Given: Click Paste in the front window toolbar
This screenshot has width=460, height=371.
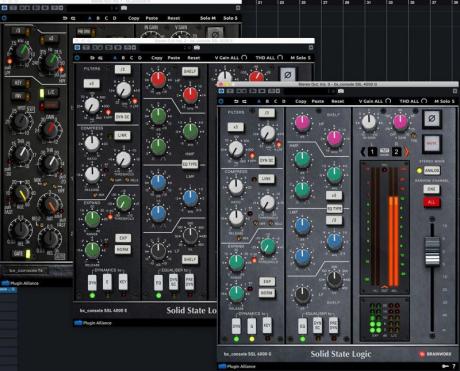Looking at the screenshot, I should click(x=318, y=101).
